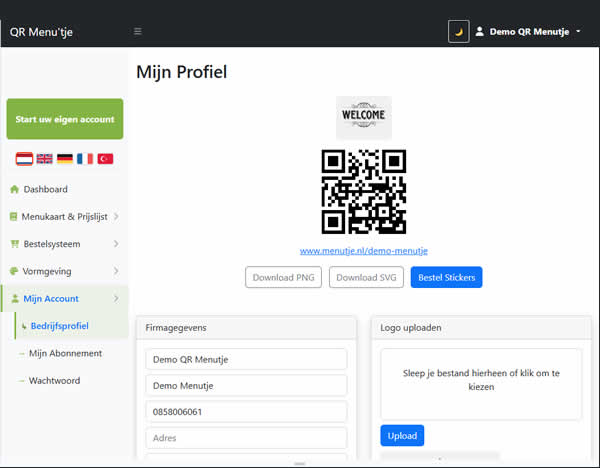
Task: Open the www.menutje.nl/demo-menutje link
Action: 364,250
